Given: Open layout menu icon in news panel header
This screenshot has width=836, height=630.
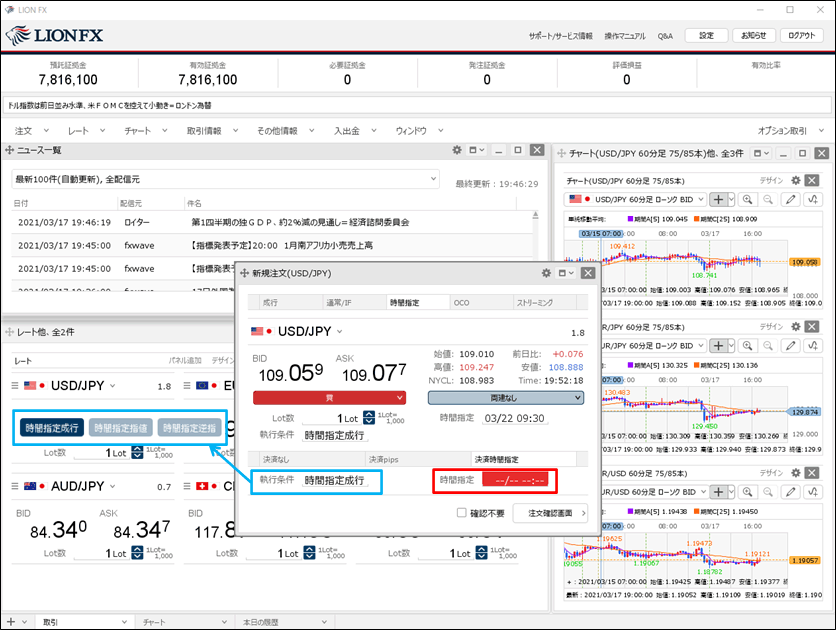Looking at the screenshot, I should click(x=476, y=150).
